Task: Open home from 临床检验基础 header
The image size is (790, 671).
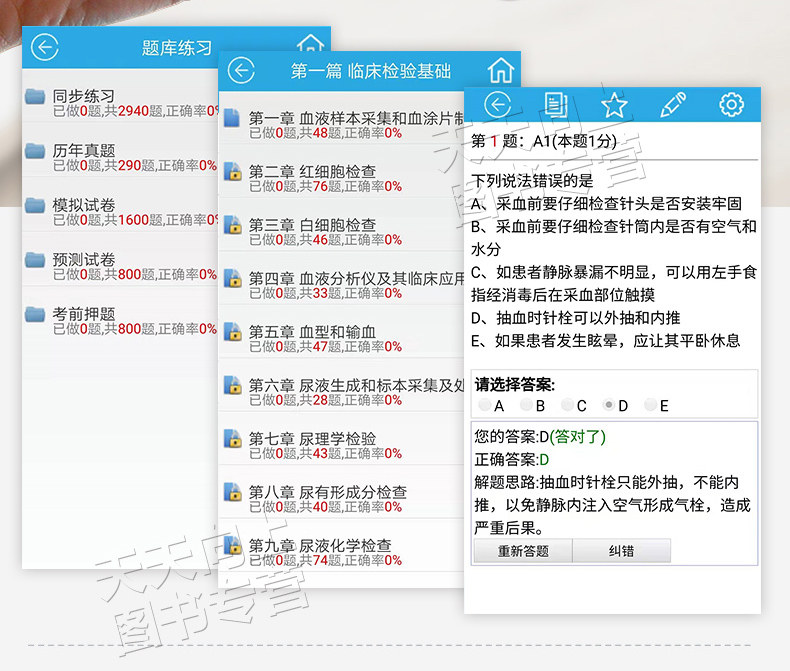Action: [501, 71]
